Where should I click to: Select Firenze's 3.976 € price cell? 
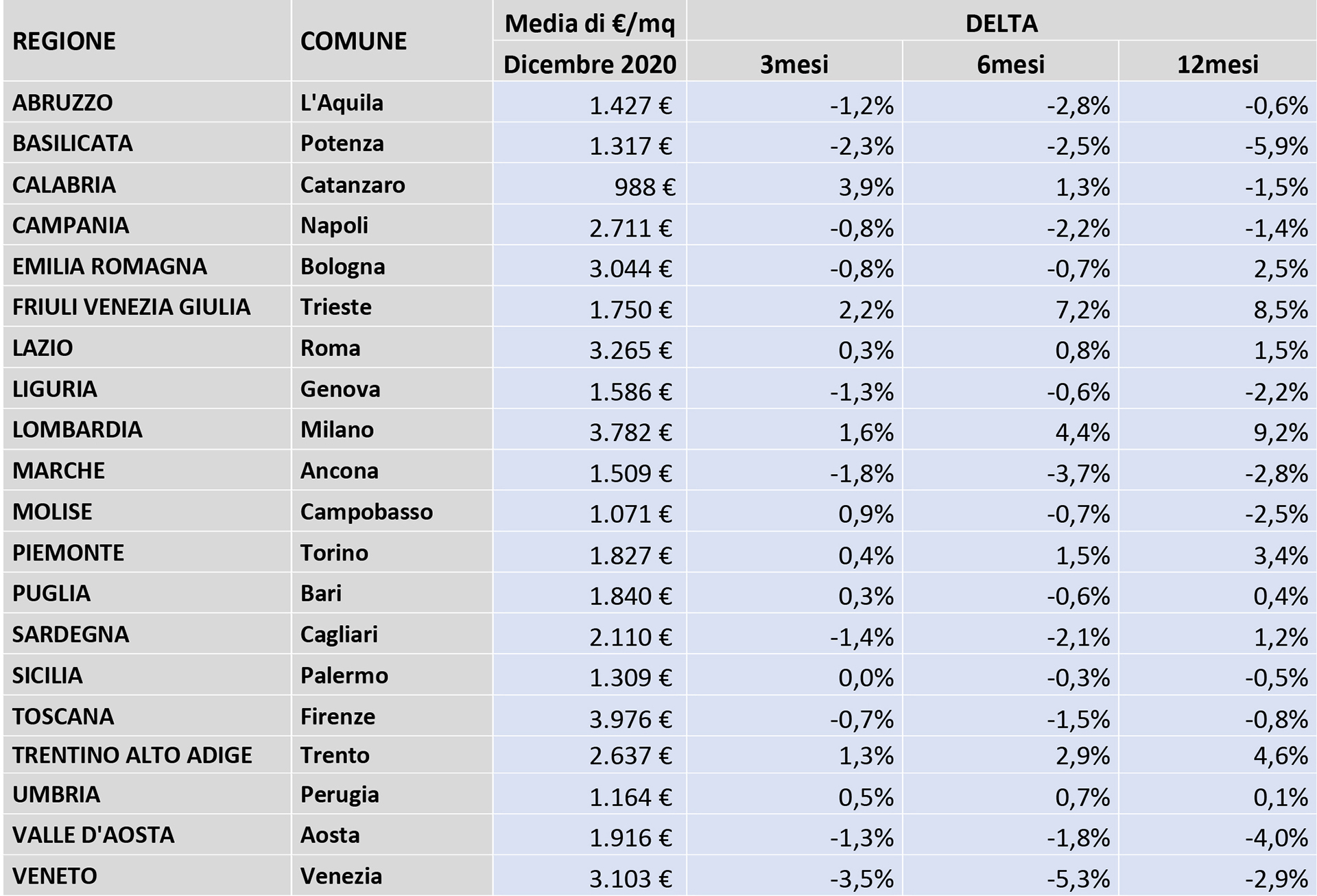point(630,719)
